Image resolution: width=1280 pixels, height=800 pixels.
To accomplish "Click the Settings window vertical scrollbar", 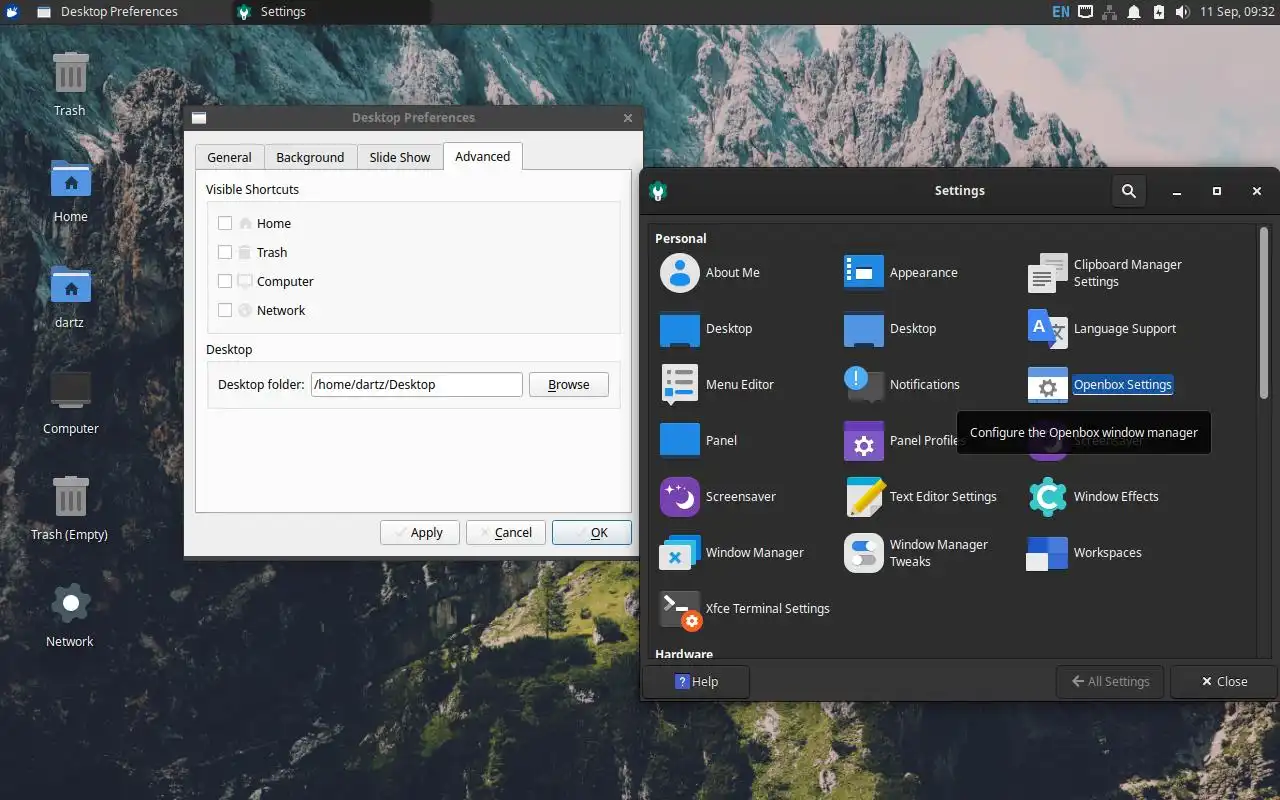I will coord(1264,313).
